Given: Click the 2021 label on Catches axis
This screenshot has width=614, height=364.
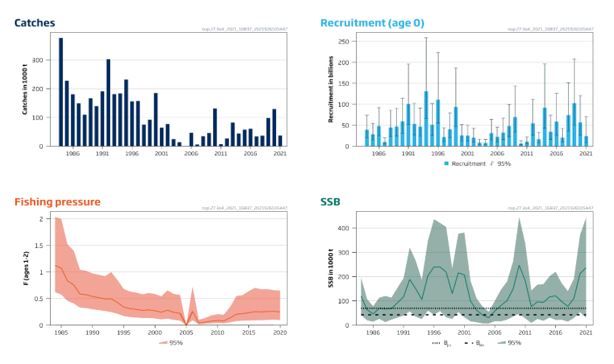Looking at the screenshot, I should coord(280,153).
